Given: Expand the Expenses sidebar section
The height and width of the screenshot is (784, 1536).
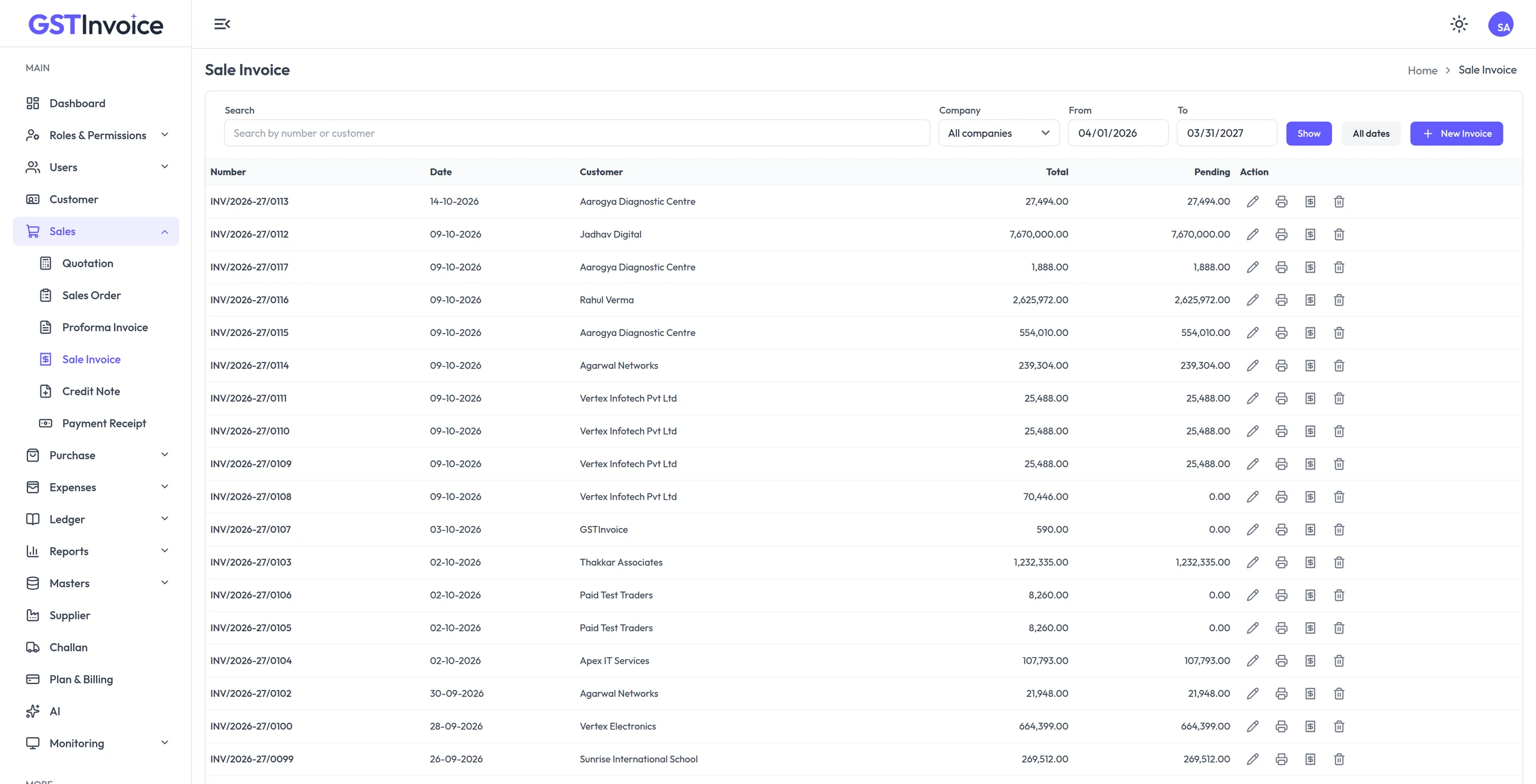Looking at the screenshot, I should point(96,487).
